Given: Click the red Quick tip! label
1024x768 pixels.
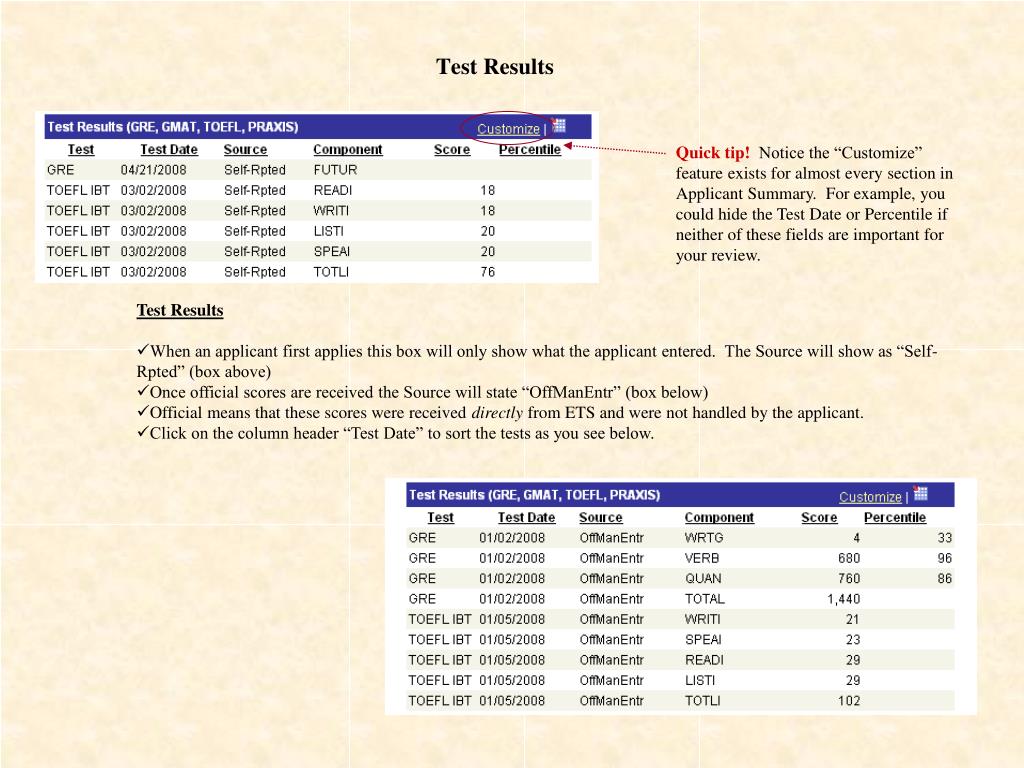Looking at the screenshot, I should [712, 153].
